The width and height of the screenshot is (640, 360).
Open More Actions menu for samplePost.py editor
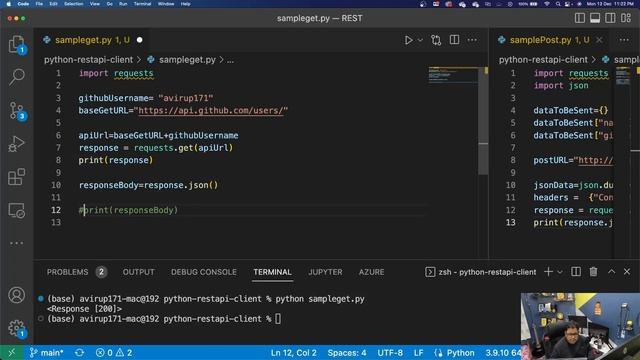click(624, 40)
